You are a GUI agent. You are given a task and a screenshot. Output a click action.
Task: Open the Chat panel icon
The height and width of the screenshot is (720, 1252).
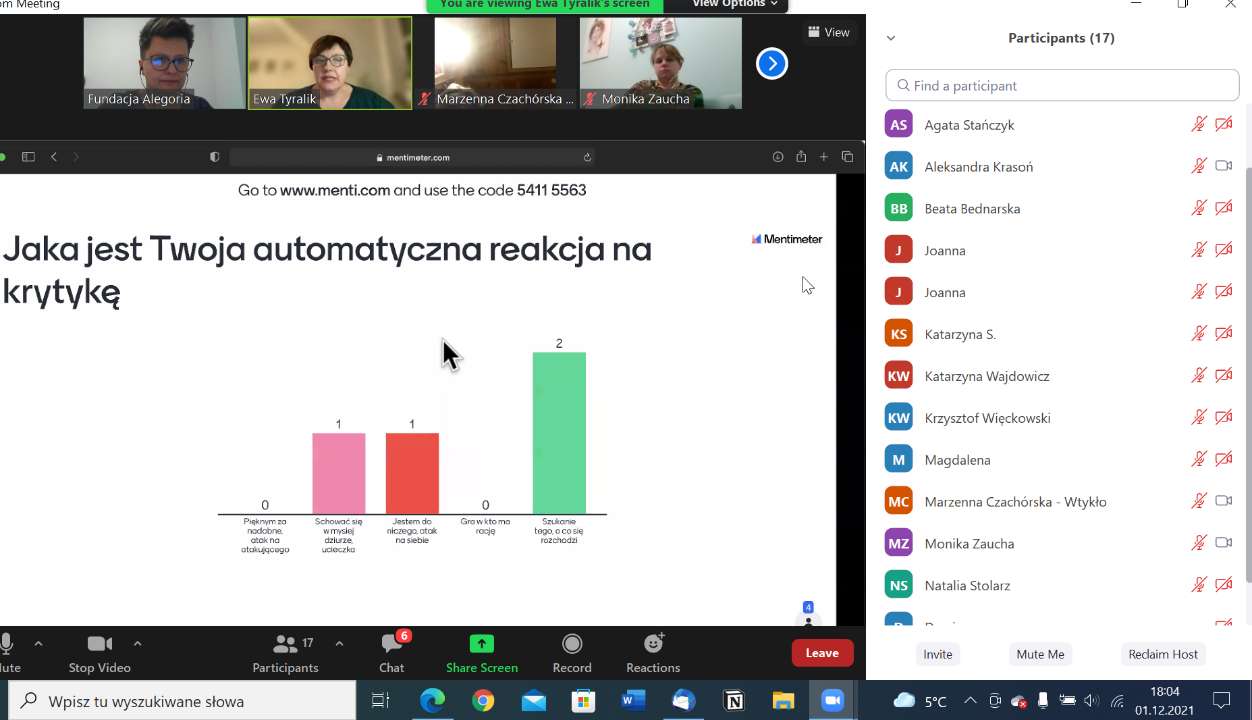pos(392,644)
